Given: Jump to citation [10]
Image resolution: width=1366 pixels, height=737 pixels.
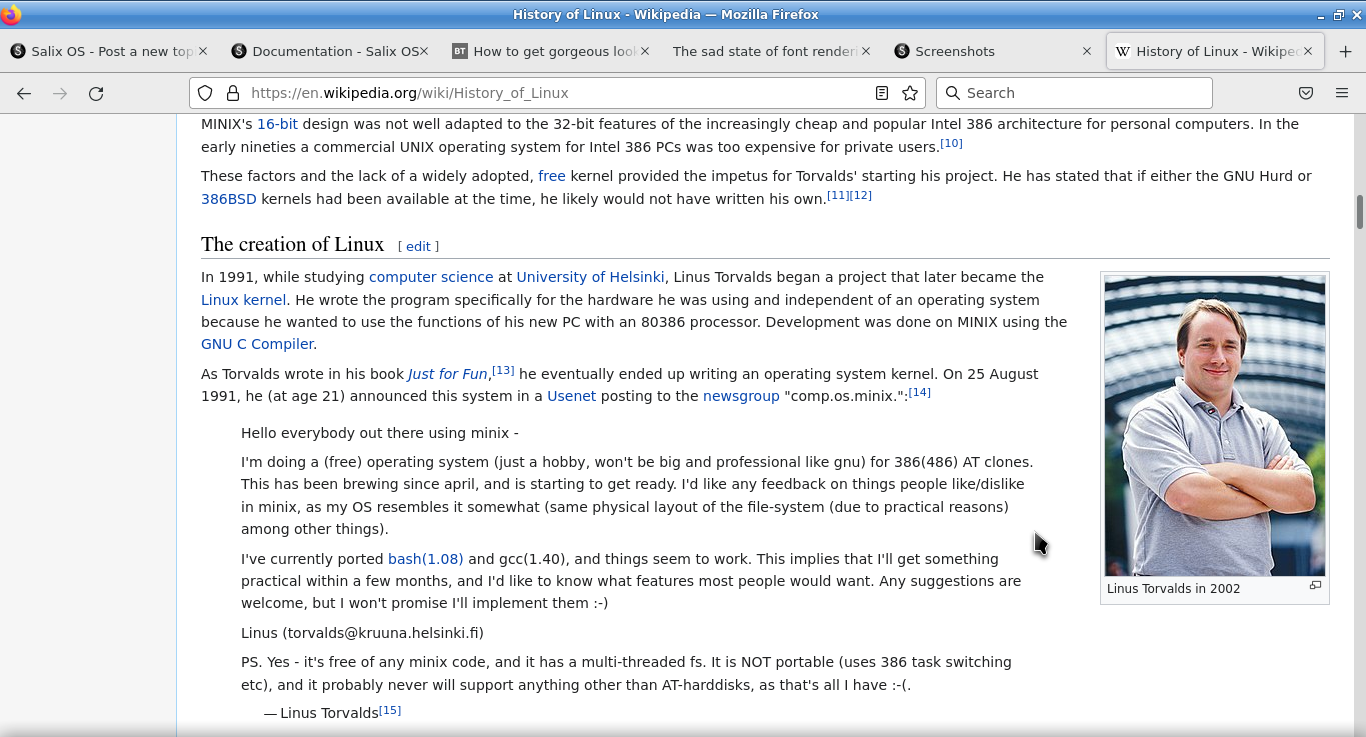Looking at the screenshot, I should coord(951,143).
